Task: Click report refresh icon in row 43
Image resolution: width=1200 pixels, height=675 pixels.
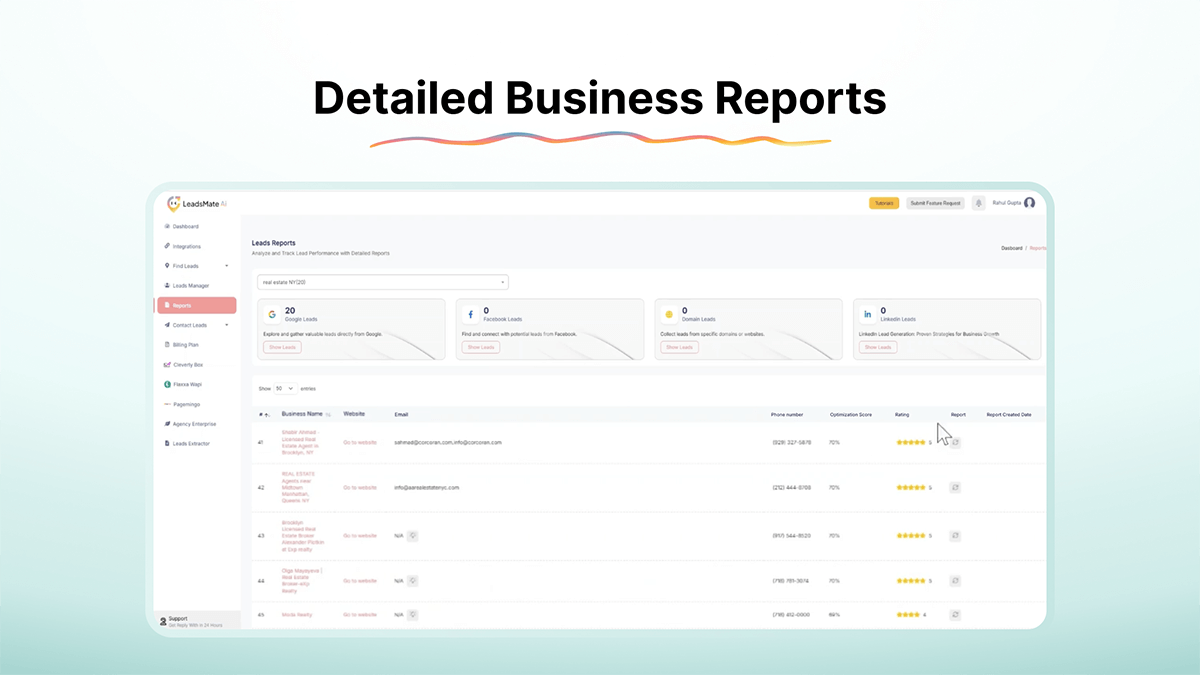Action: tap(955, 536)
